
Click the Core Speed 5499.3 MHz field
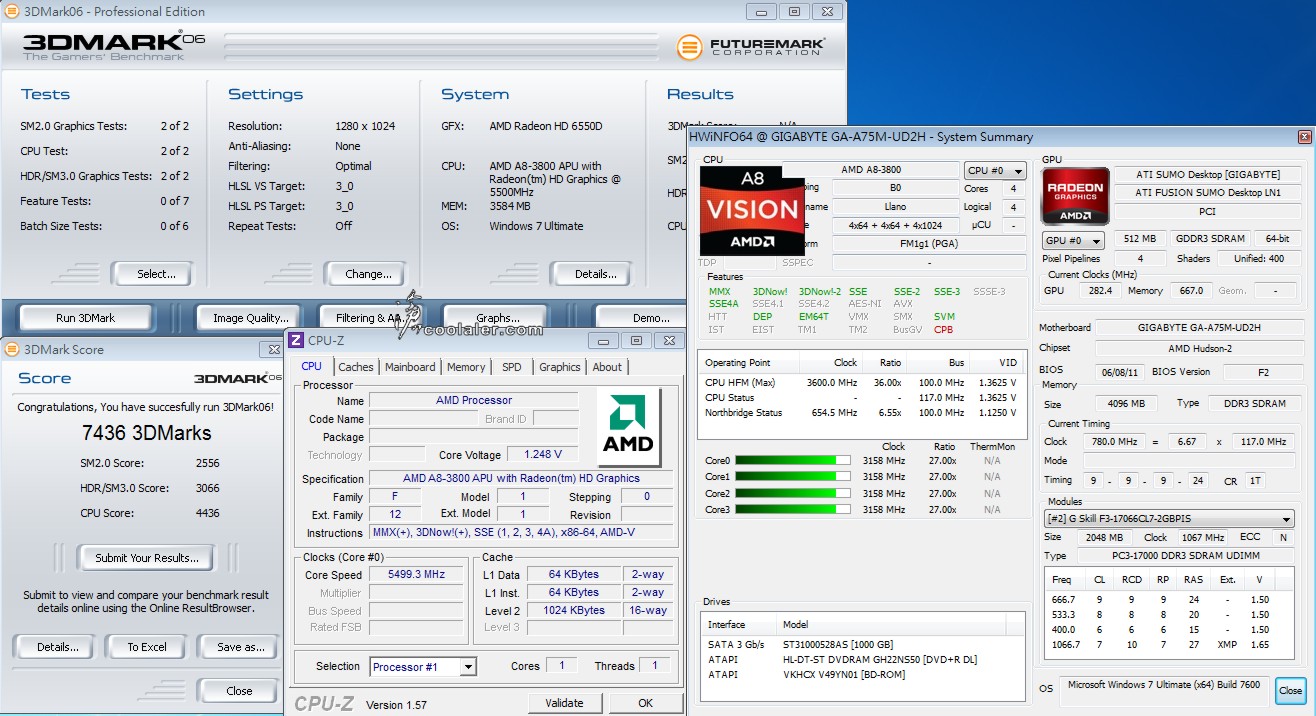click(416, 575)
